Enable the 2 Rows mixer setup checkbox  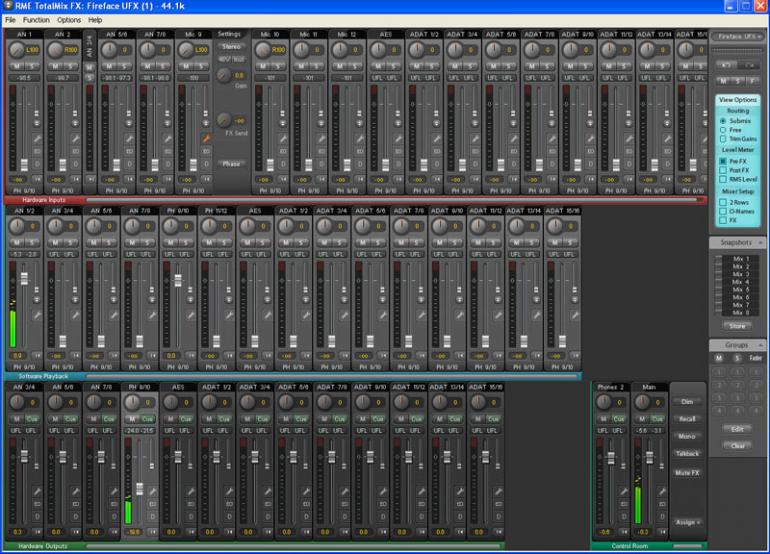[x=723, y=202]
